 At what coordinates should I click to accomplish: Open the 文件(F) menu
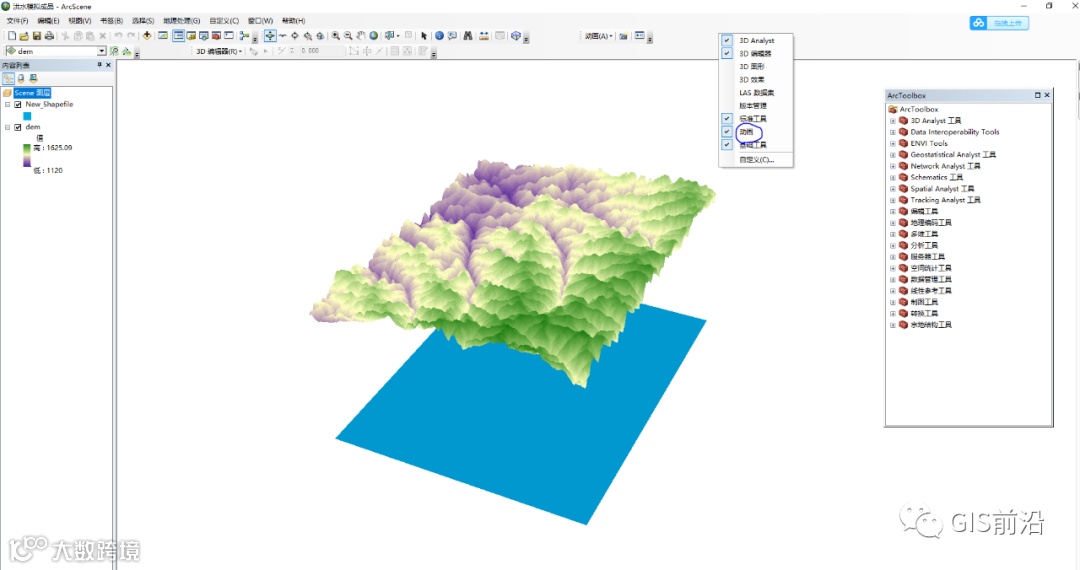pyautogui.click(x=17, y=21)
